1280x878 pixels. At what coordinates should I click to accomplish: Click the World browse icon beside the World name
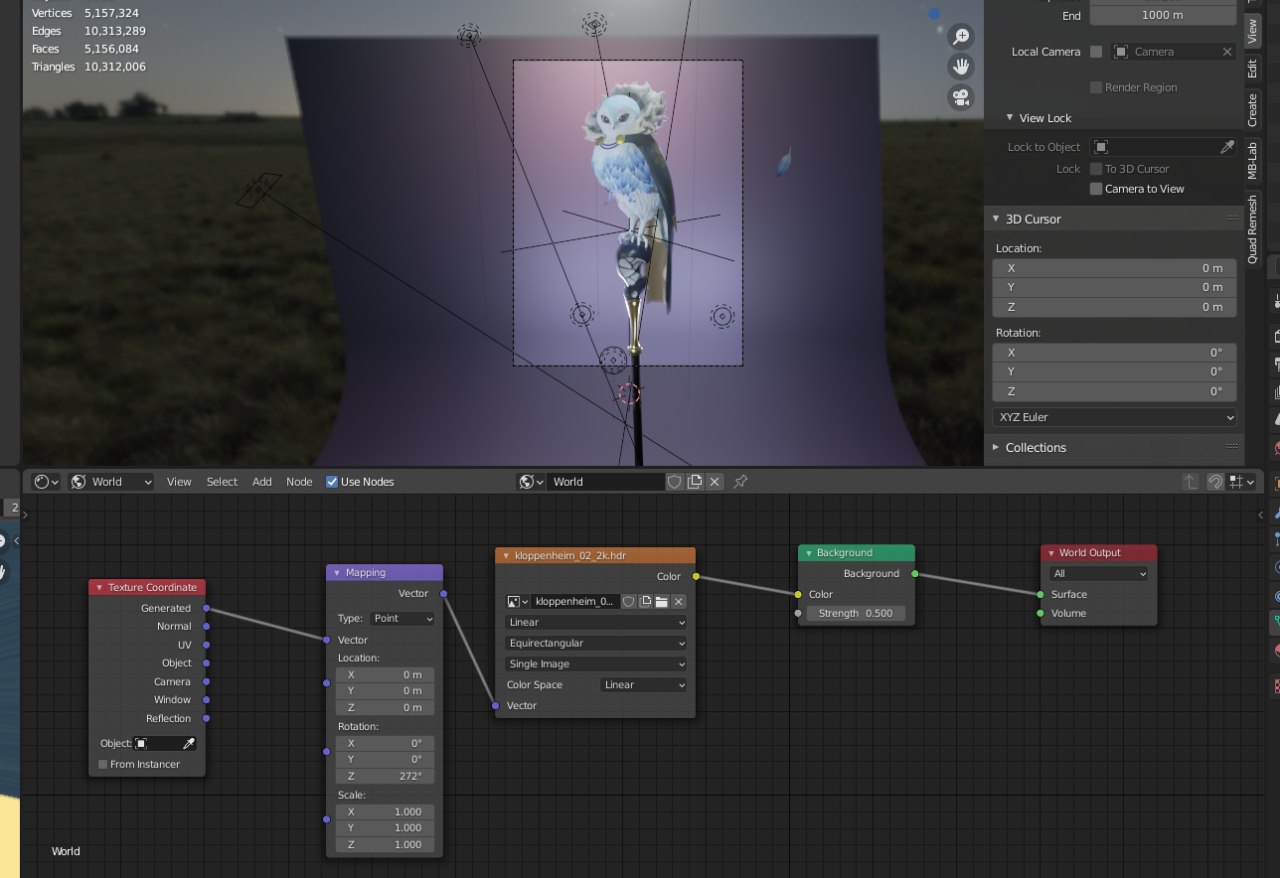tap(530, 482)
